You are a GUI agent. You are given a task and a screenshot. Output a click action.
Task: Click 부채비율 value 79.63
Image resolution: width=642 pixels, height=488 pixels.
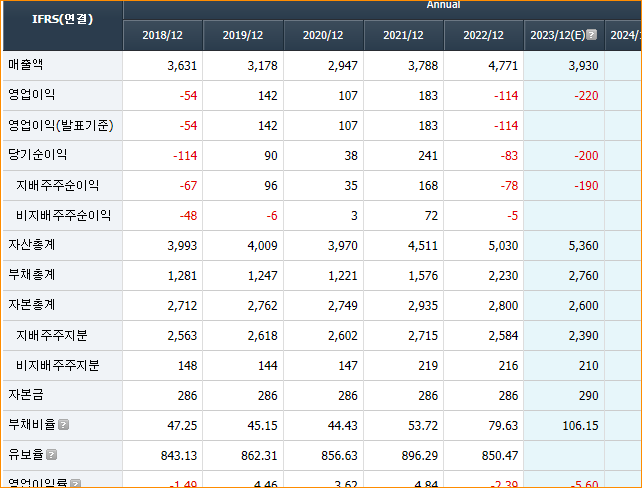[503, 426]
